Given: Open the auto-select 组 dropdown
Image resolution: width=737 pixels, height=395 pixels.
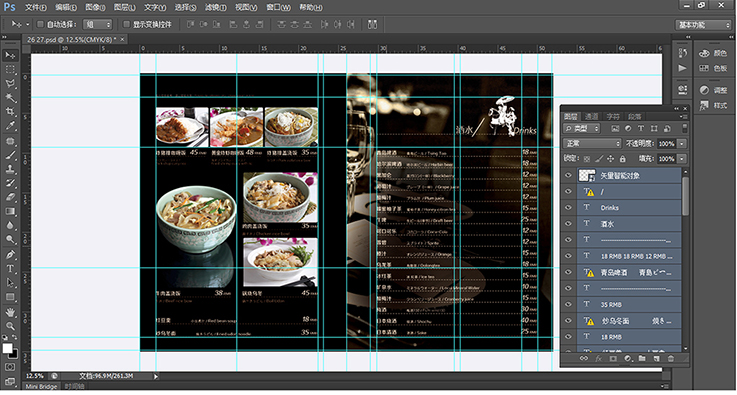Looking at the screenshot, I should pos(97,24).
